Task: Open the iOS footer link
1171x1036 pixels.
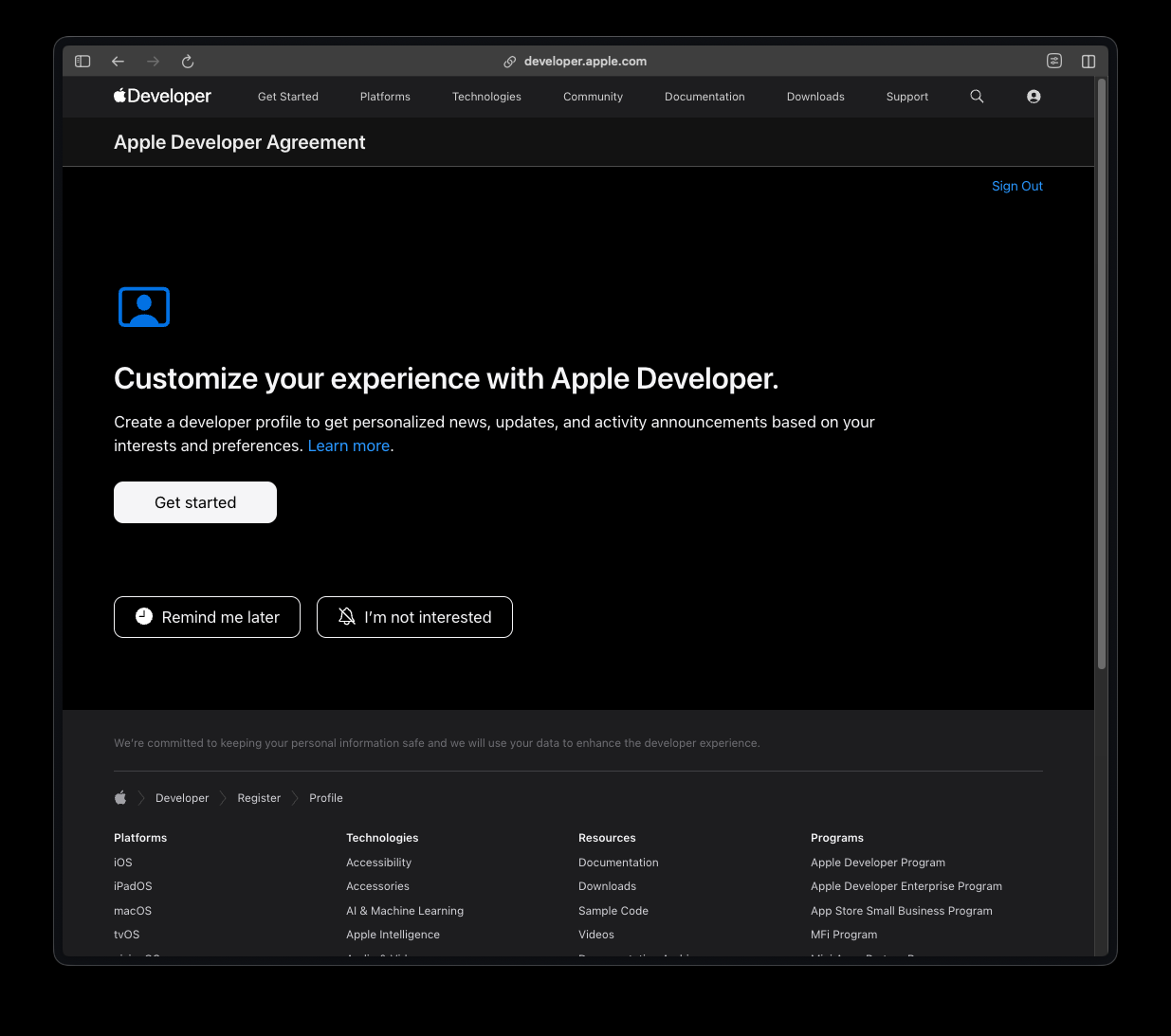Action: coord(123,863)
